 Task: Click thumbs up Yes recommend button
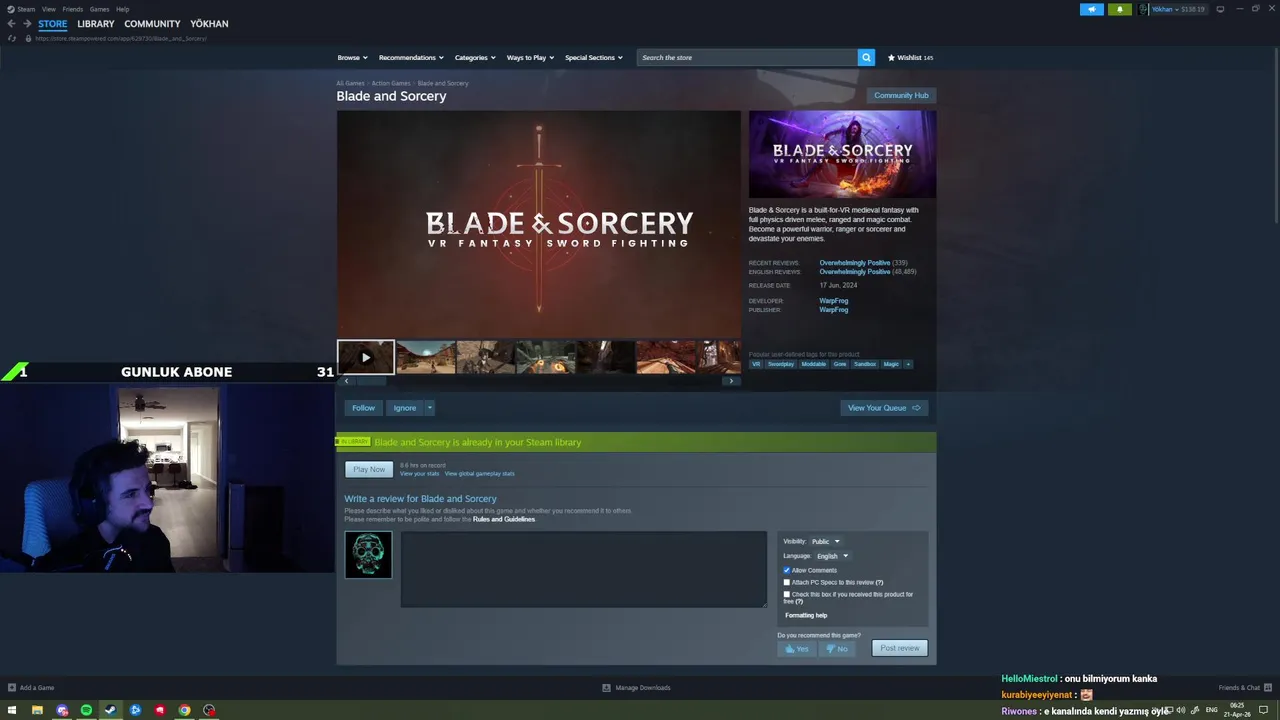coord(797,648)
